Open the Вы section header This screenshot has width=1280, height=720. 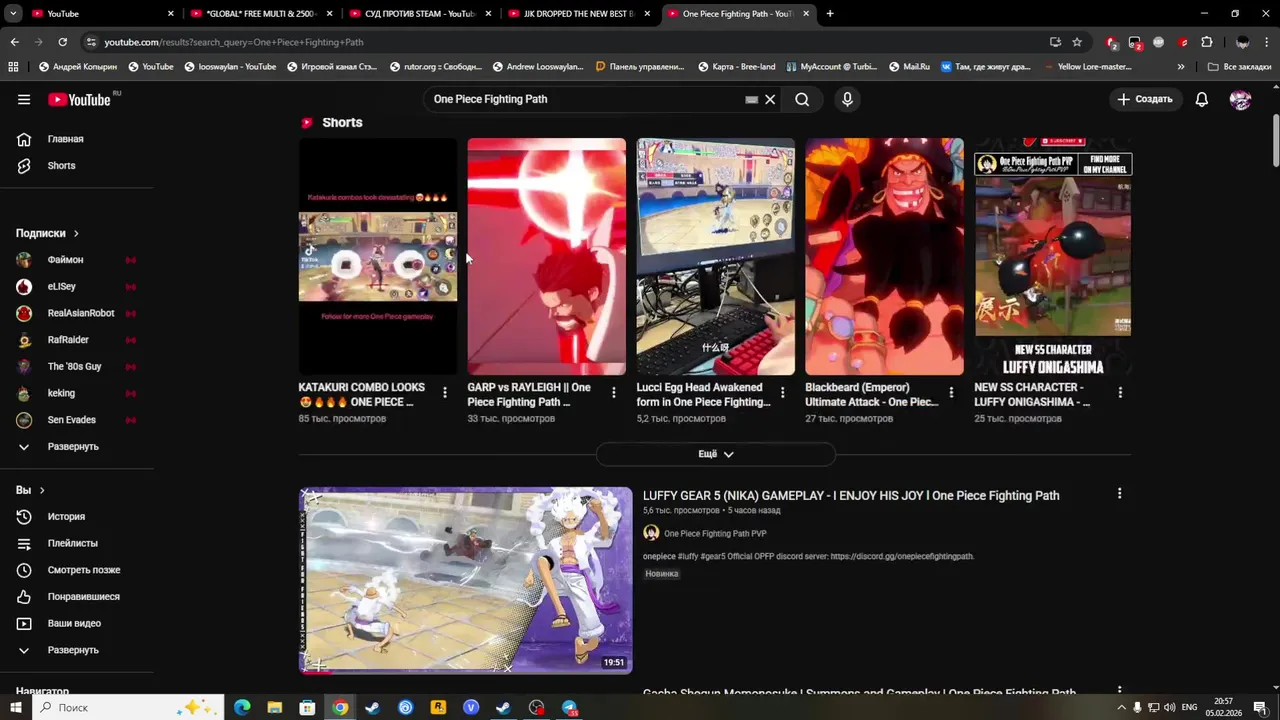point(30,490)
